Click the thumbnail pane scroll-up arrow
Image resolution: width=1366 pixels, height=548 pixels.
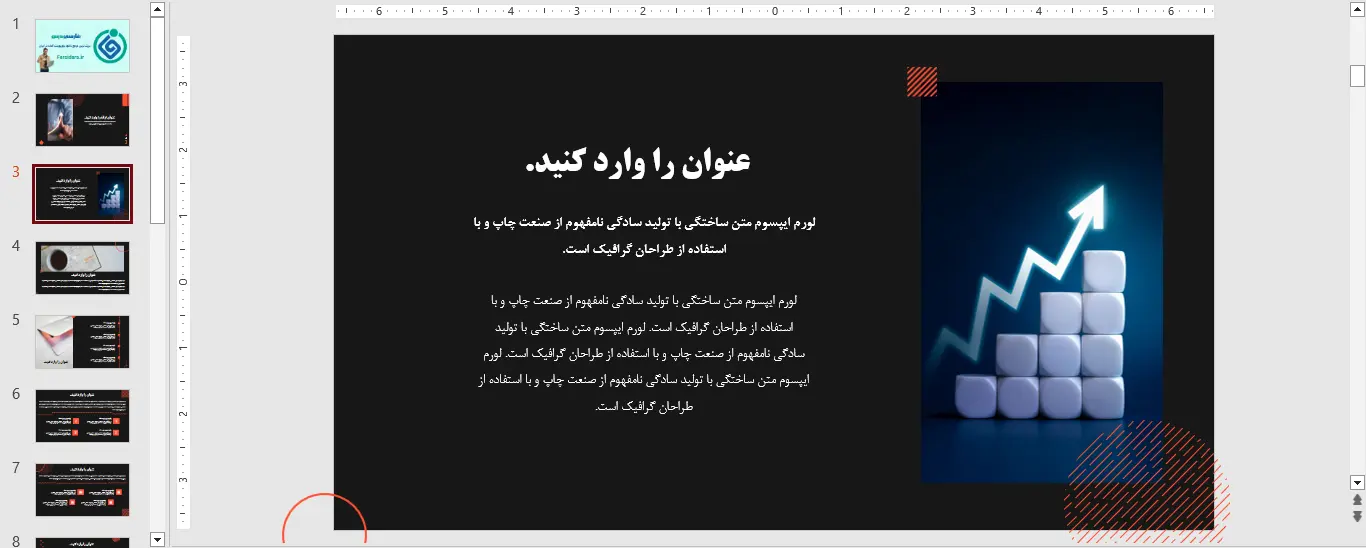click(157, 9)
